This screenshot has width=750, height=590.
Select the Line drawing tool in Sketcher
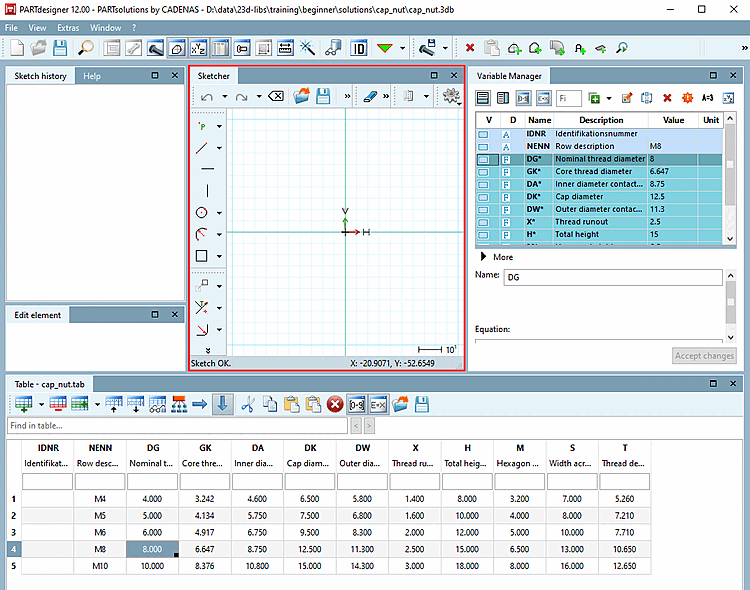click(x=203, y=148)
